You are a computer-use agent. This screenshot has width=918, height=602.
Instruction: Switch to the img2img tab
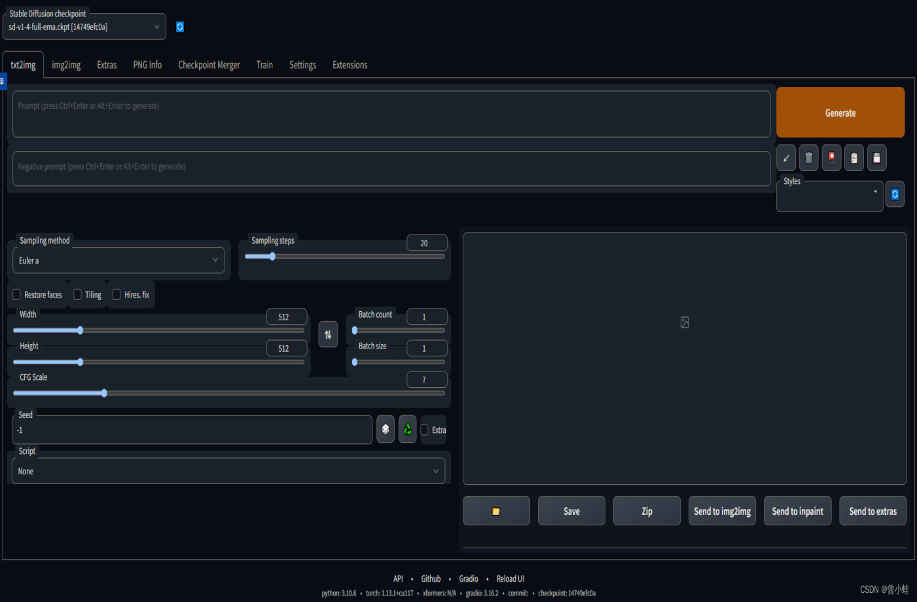pyautogui.click(x=66, y=65)
